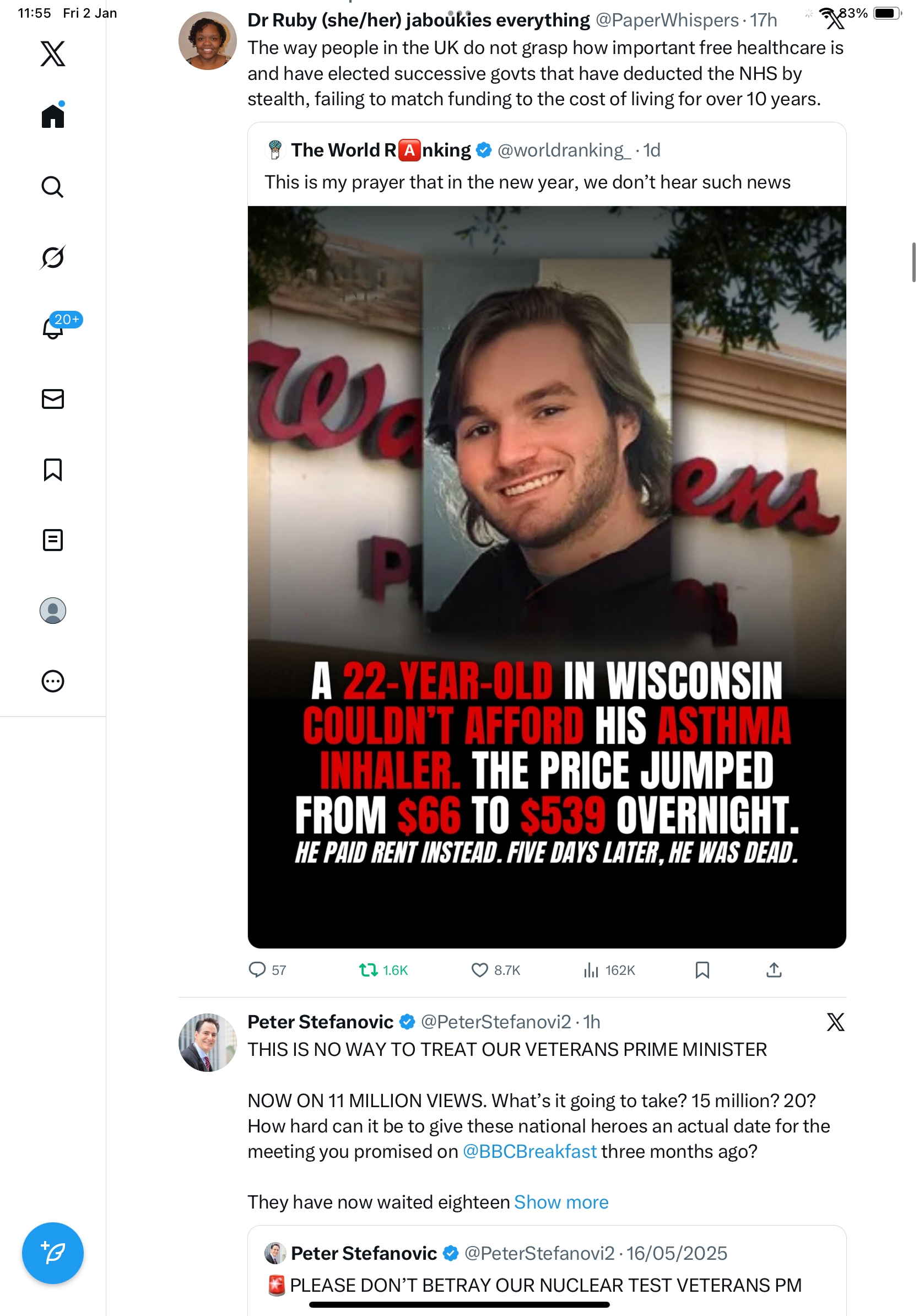Image resolution: width=919 pixels, height=1316 pixels.
Task: Share Dr Ruby's post via share icon
Action: [774, 970]
